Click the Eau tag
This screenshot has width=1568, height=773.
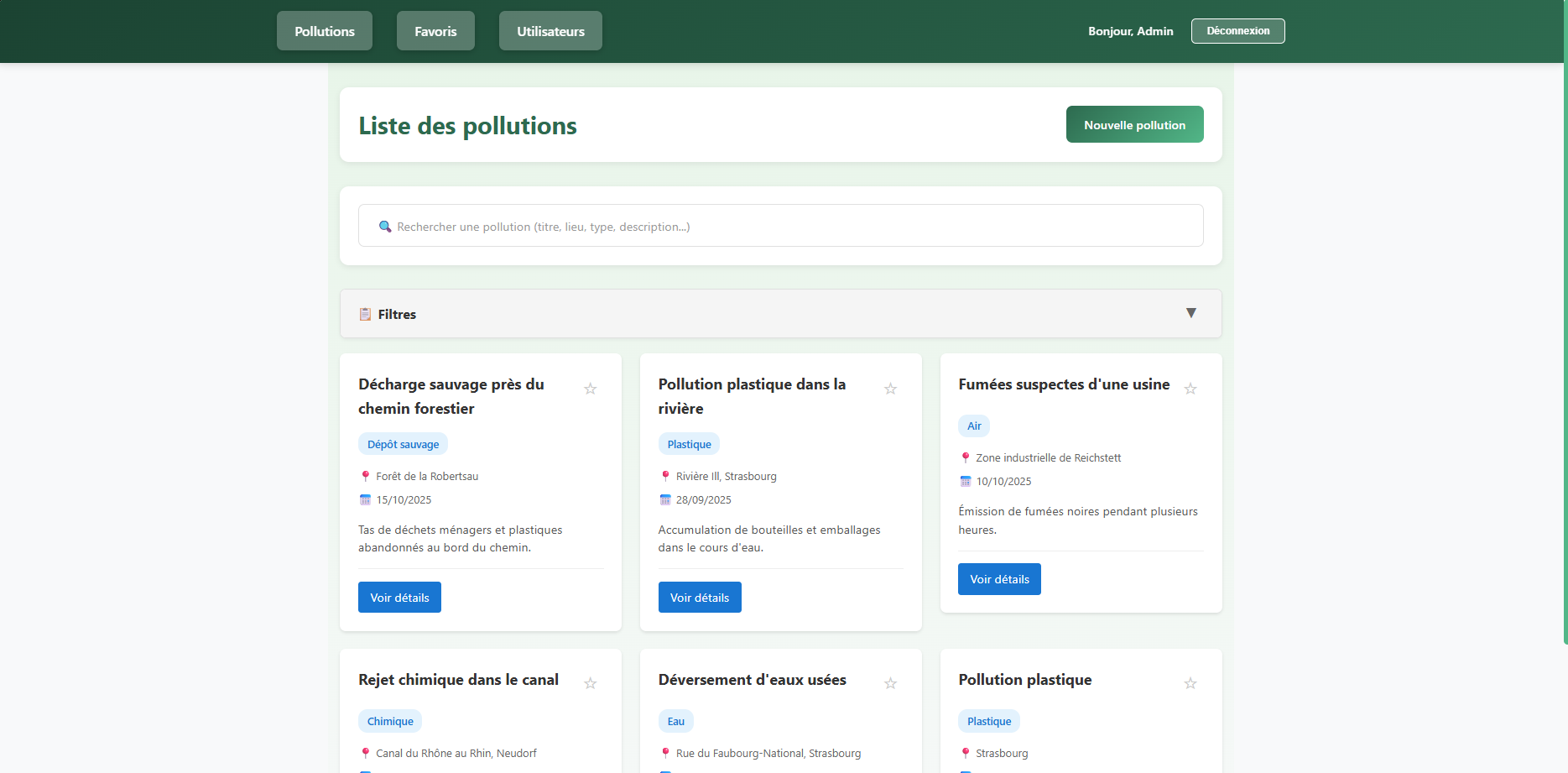pos(676,721)
